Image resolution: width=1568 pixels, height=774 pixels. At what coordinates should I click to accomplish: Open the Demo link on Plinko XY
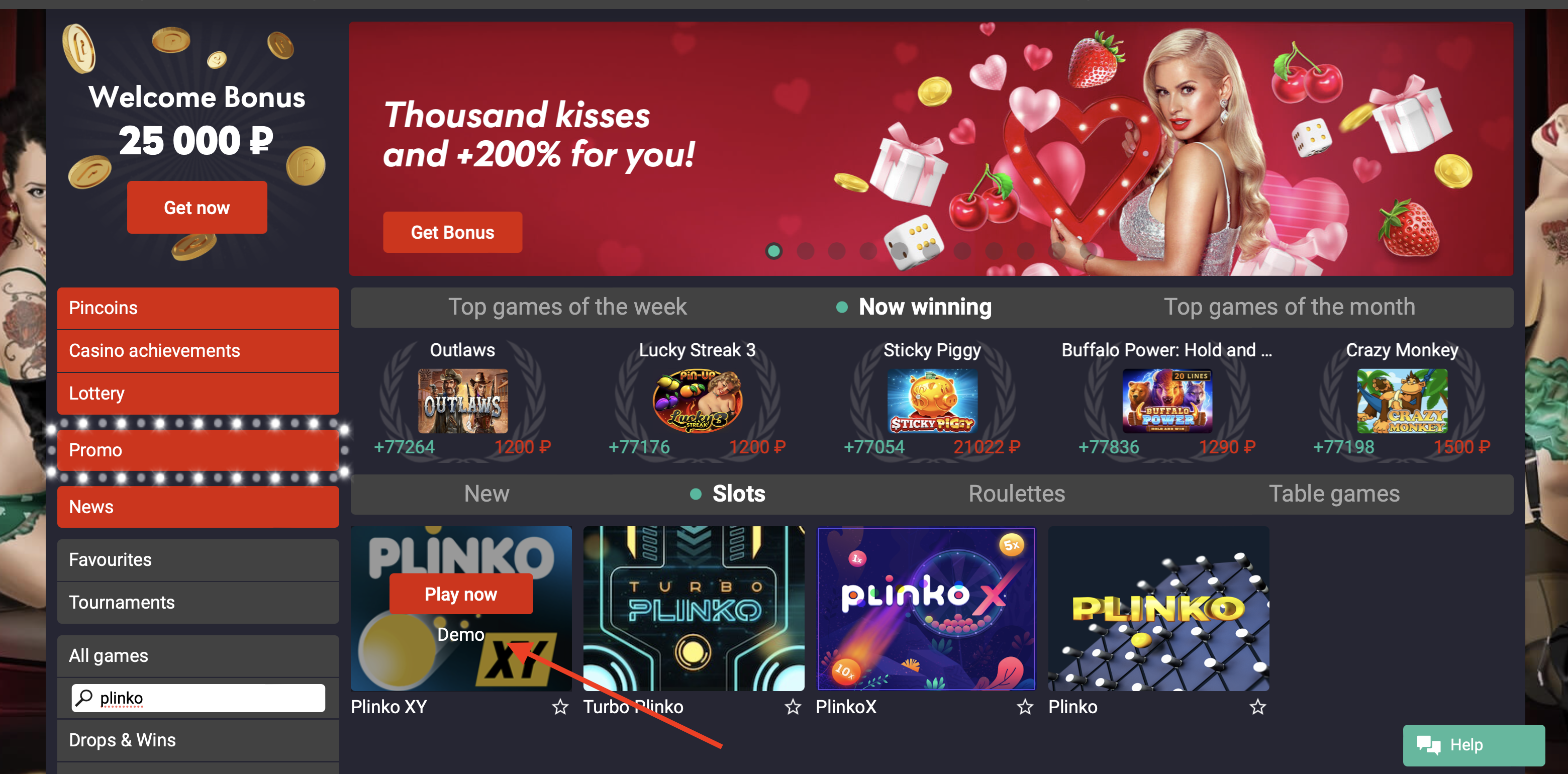[460, 635]
